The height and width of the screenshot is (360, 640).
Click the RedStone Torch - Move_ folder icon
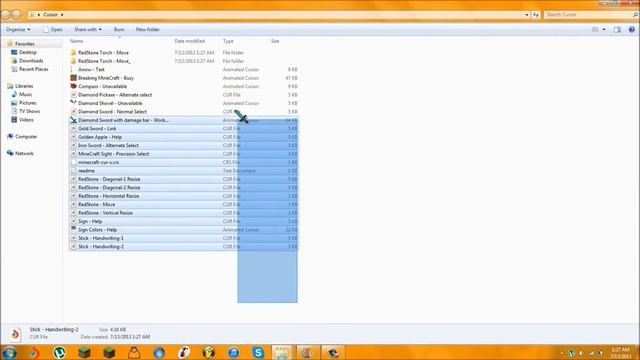click(73, 61)
